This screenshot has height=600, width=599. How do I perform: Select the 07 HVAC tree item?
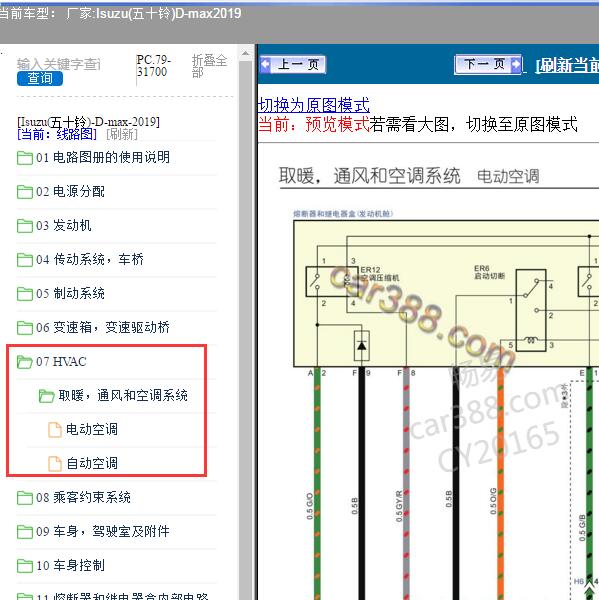[61, 362]
